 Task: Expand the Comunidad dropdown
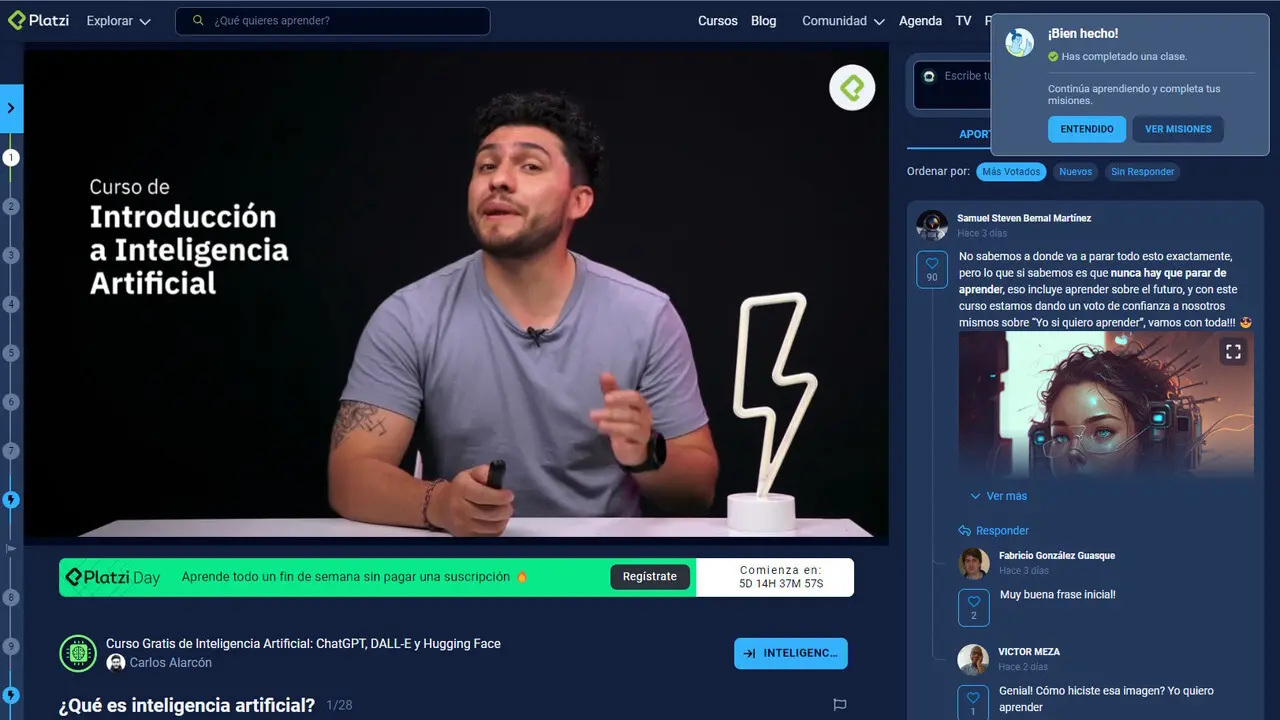point(843,21)
